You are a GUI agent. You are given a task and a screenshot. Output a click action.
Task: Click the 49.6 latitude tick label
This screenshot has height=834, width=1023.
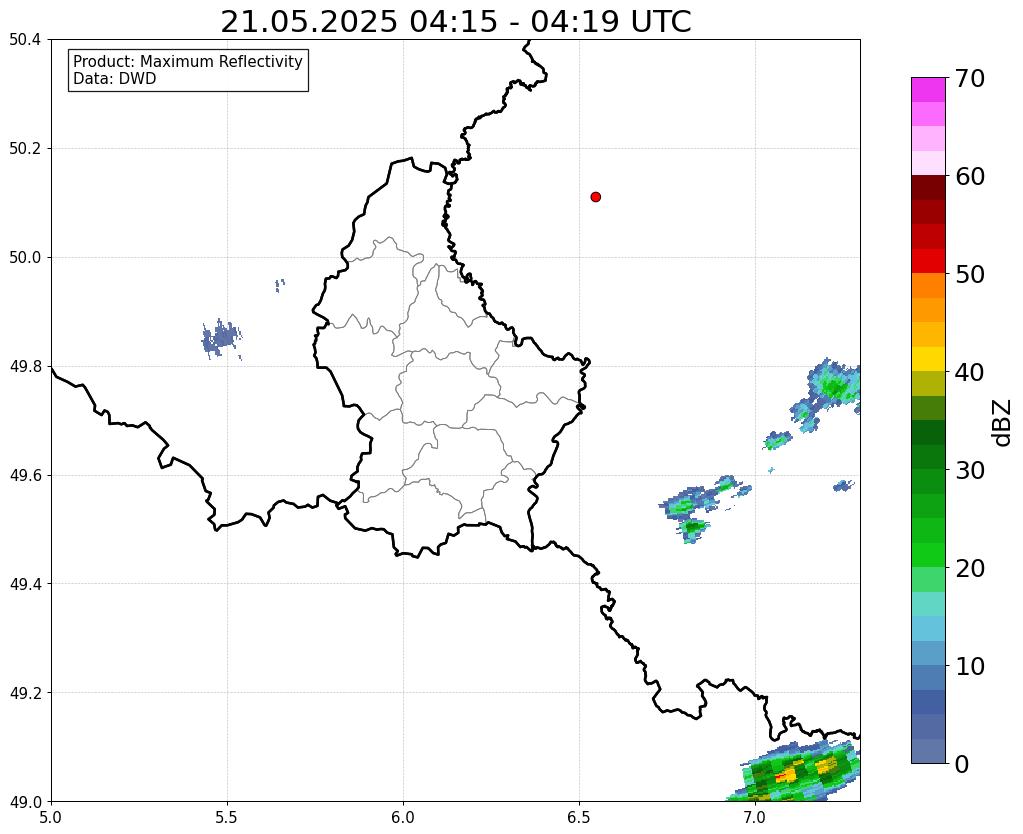(x=25, y=475)
